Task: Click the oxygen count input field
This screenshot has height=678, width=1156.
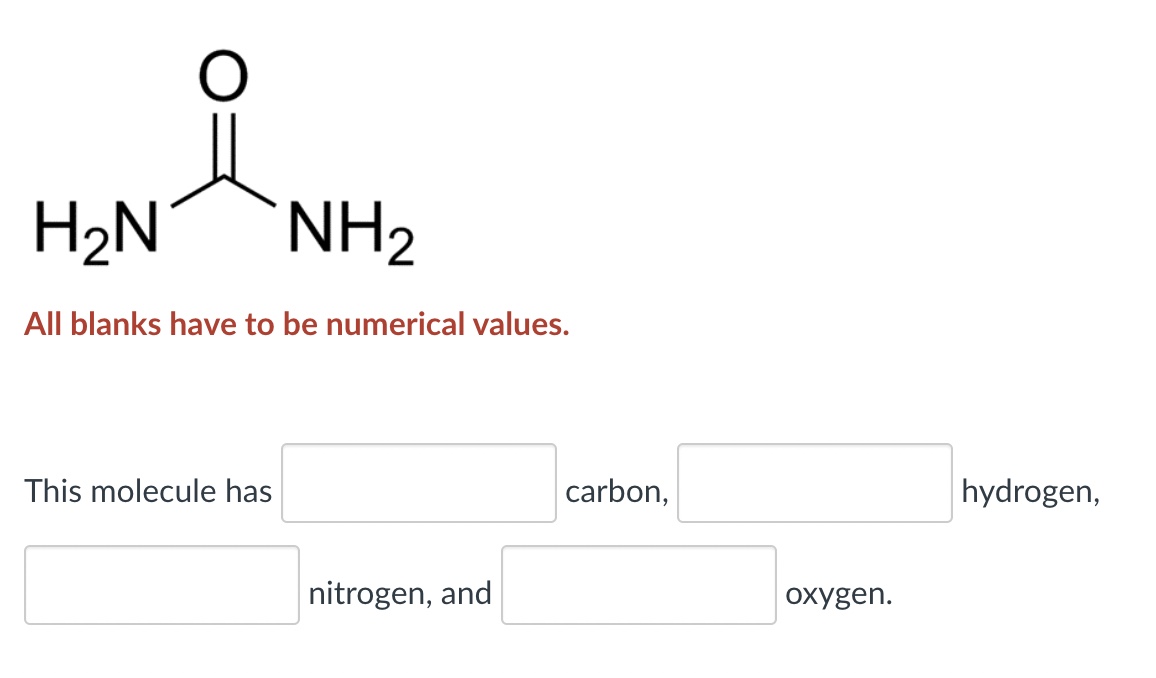Action: coord(639,586)
